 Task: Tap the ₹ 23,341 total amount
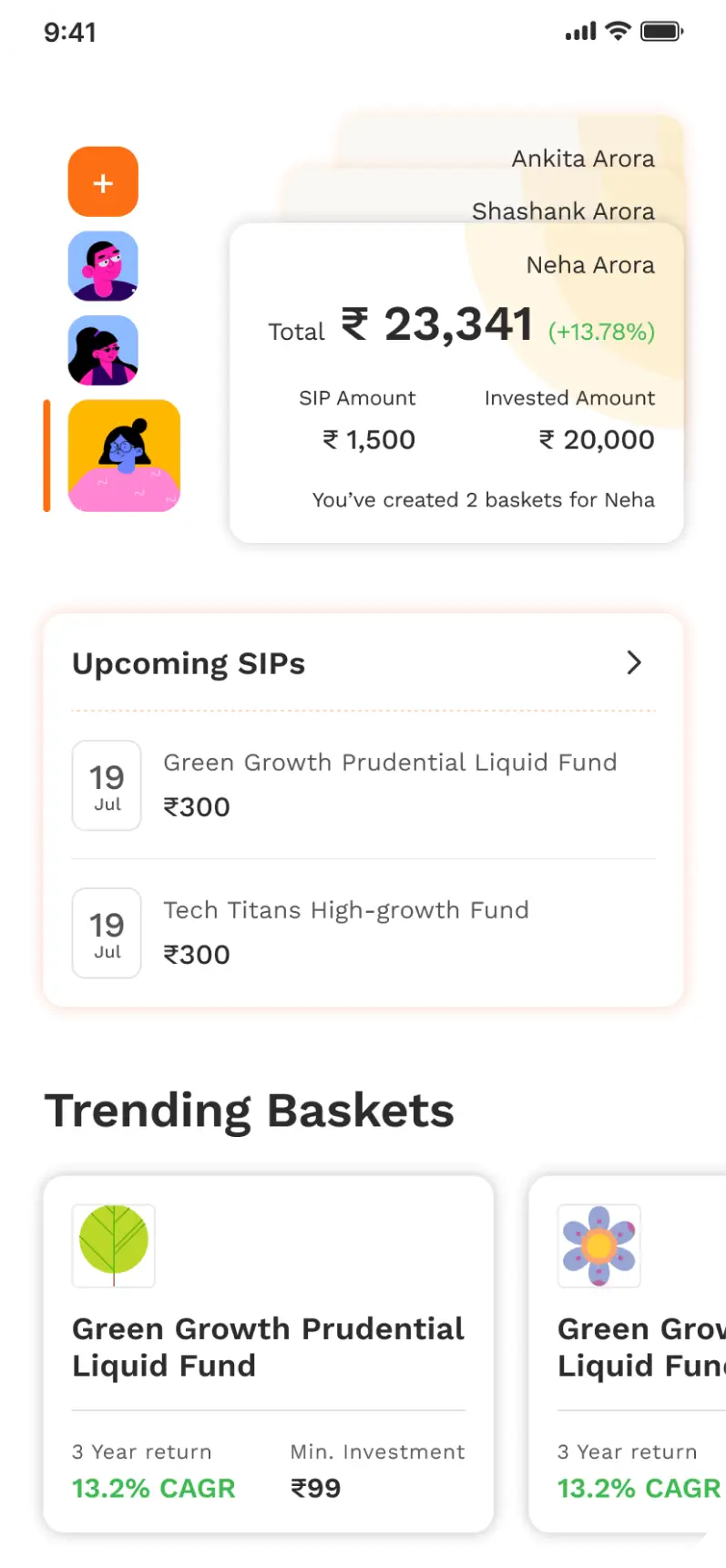437,325
